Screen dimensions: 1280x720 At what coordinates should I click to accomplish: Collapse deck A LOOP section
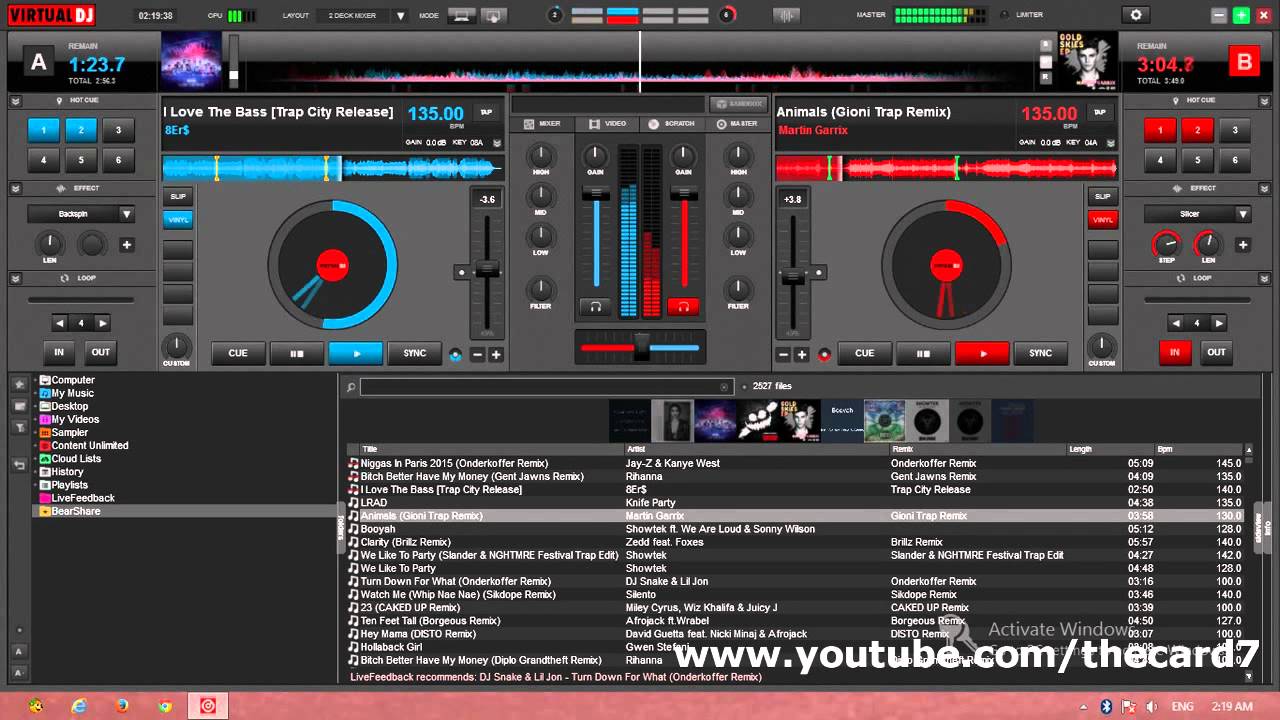[x=17, y=278]
